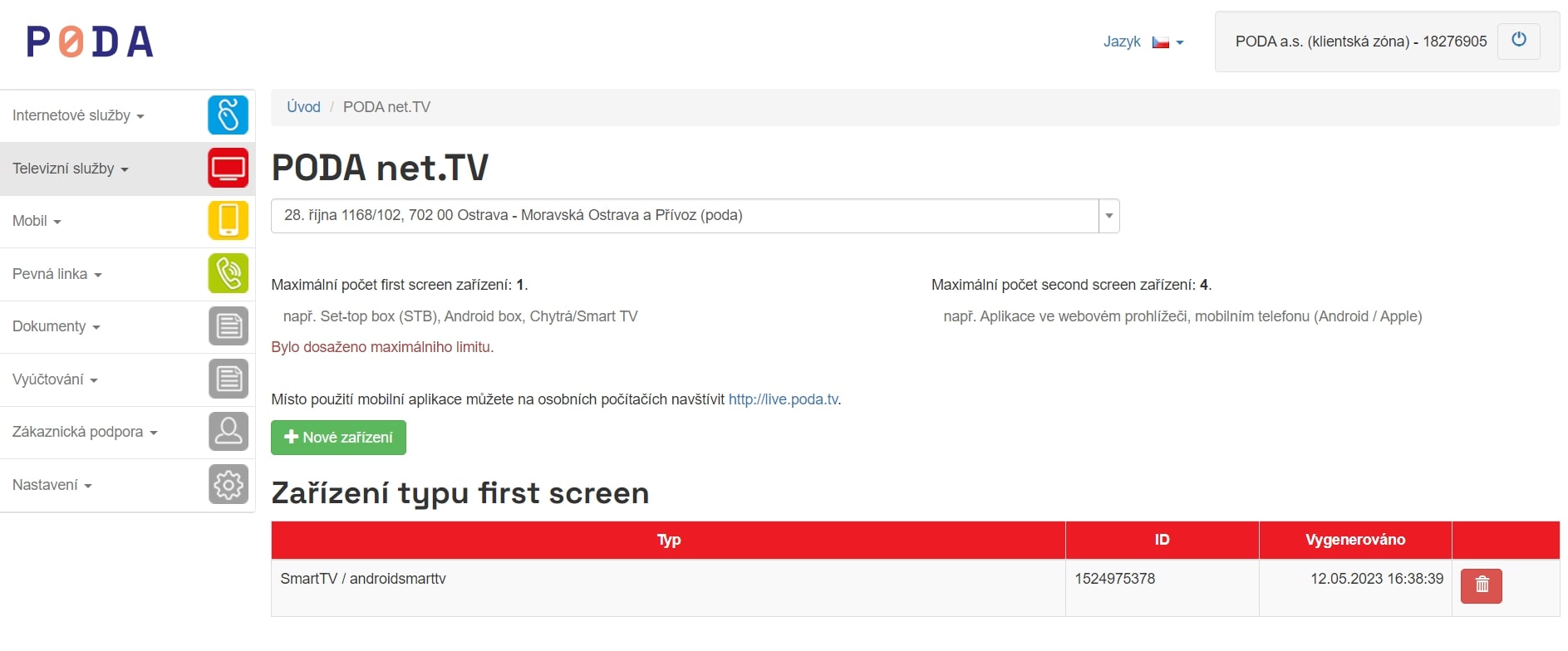
Task: Expand the Mobil menu
Action: click(x=37, y=221)
